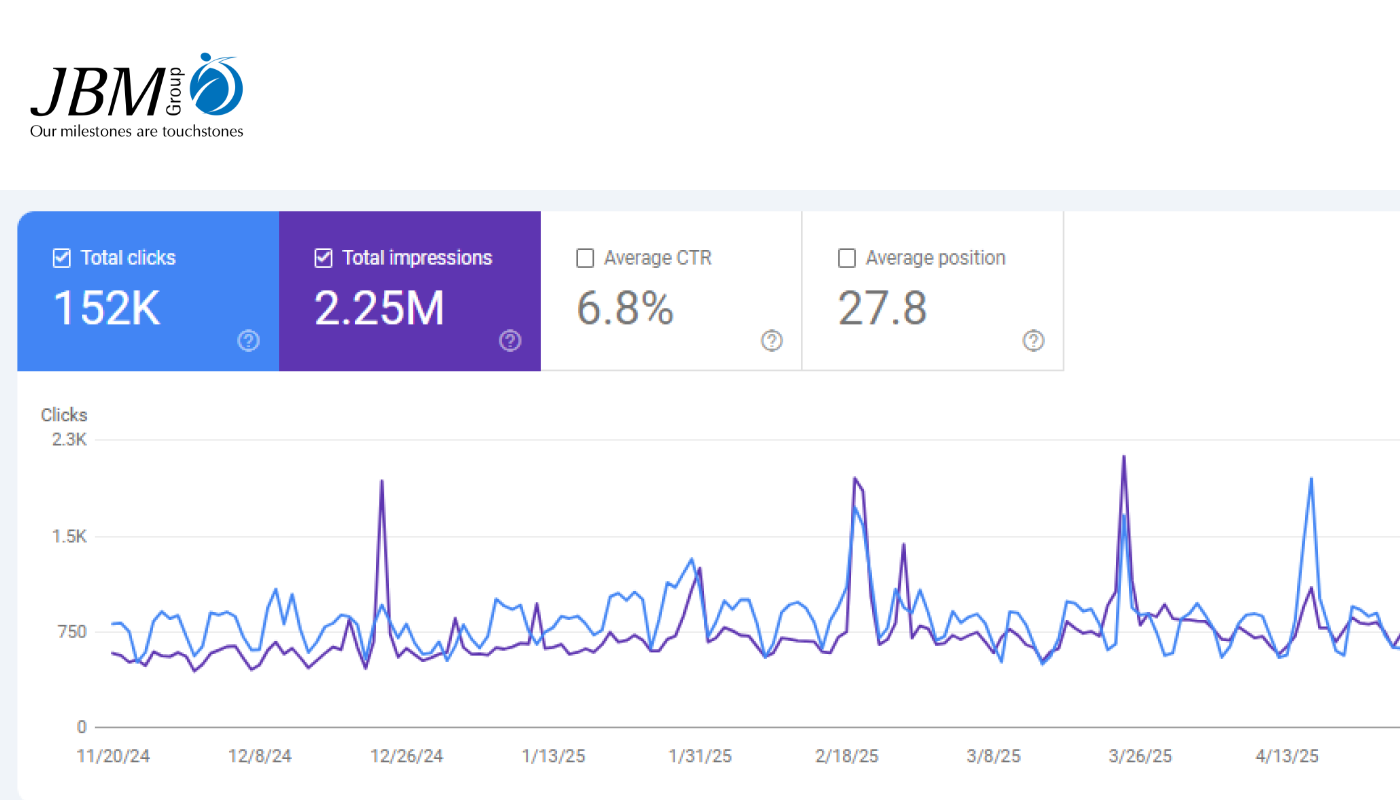Click the 27.8 average position value

point(882,309)
